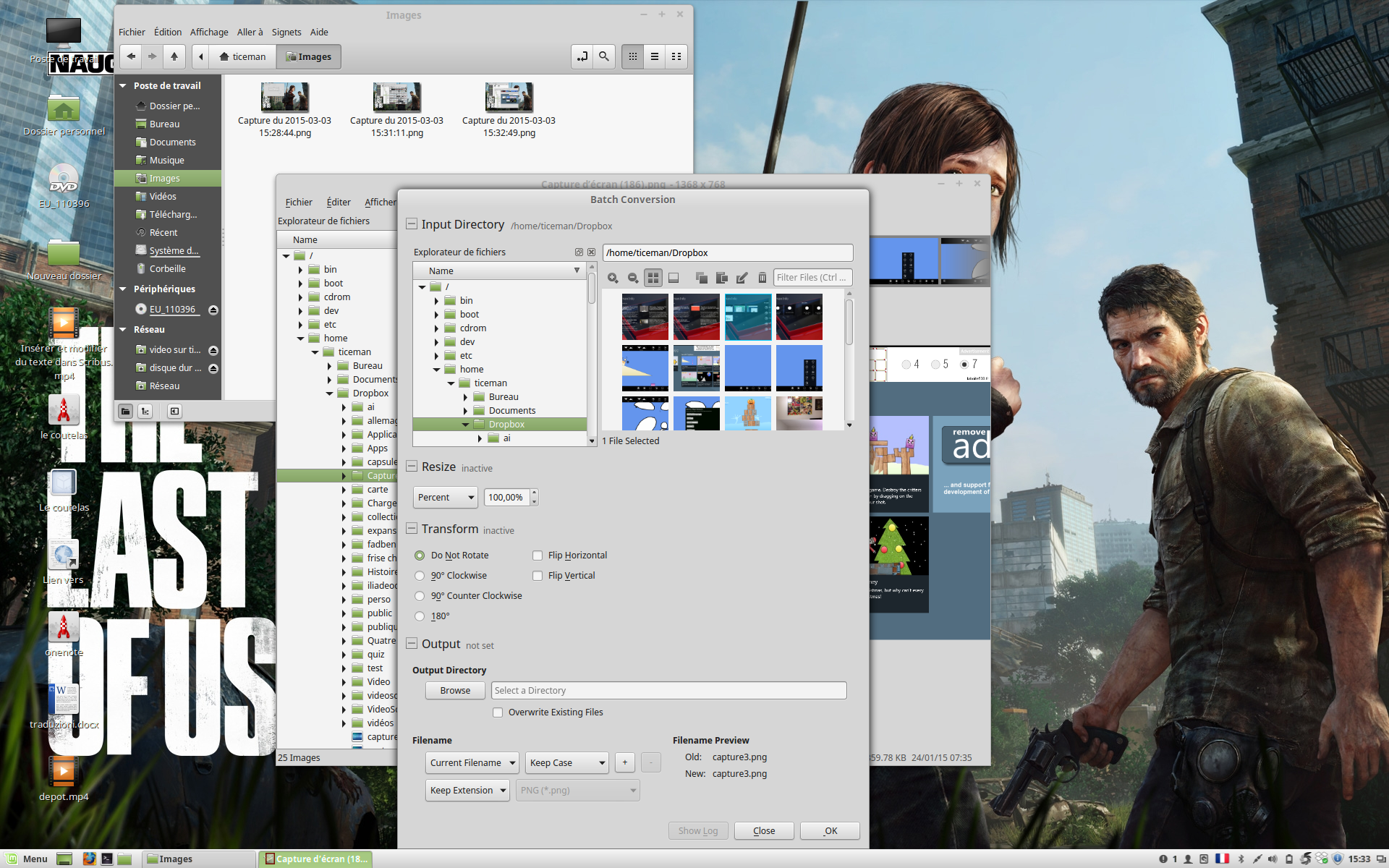Collapse the Output section
The height and width of the screenshot is (868, 1389).
(x=411, y=643)
